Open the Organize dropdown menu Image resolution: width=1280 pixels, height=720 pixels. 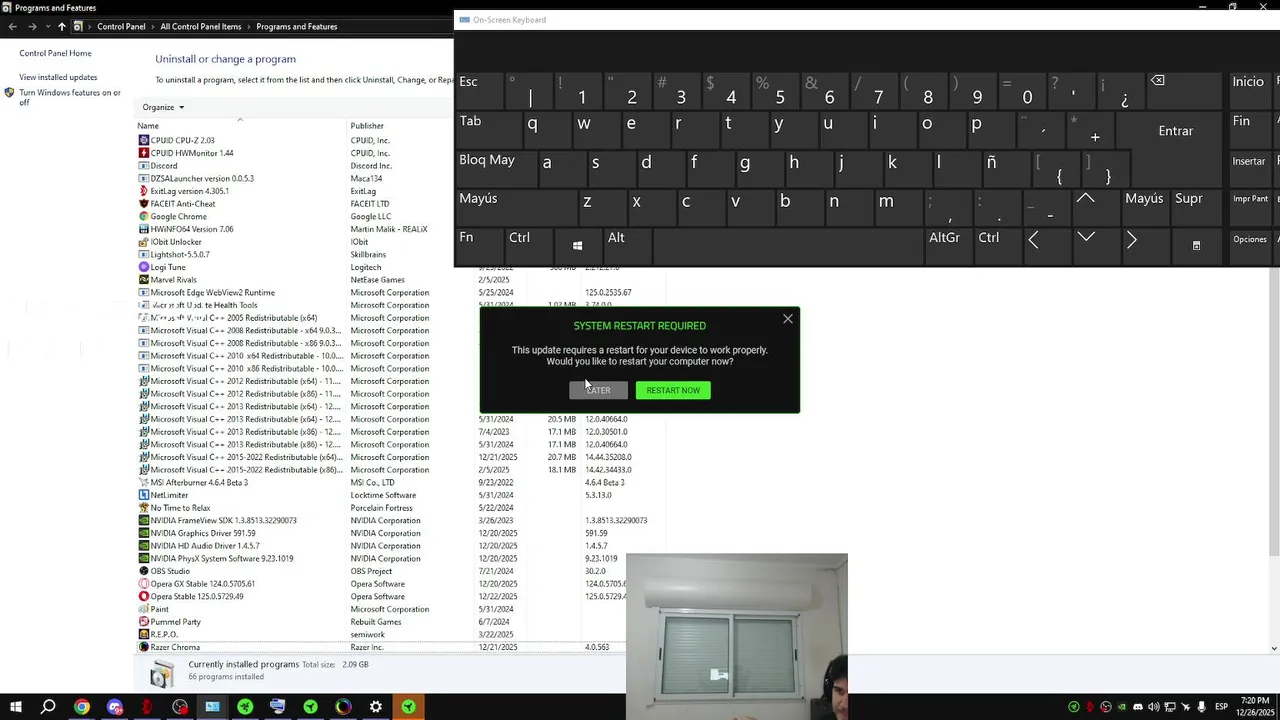(x=163, y=107)
